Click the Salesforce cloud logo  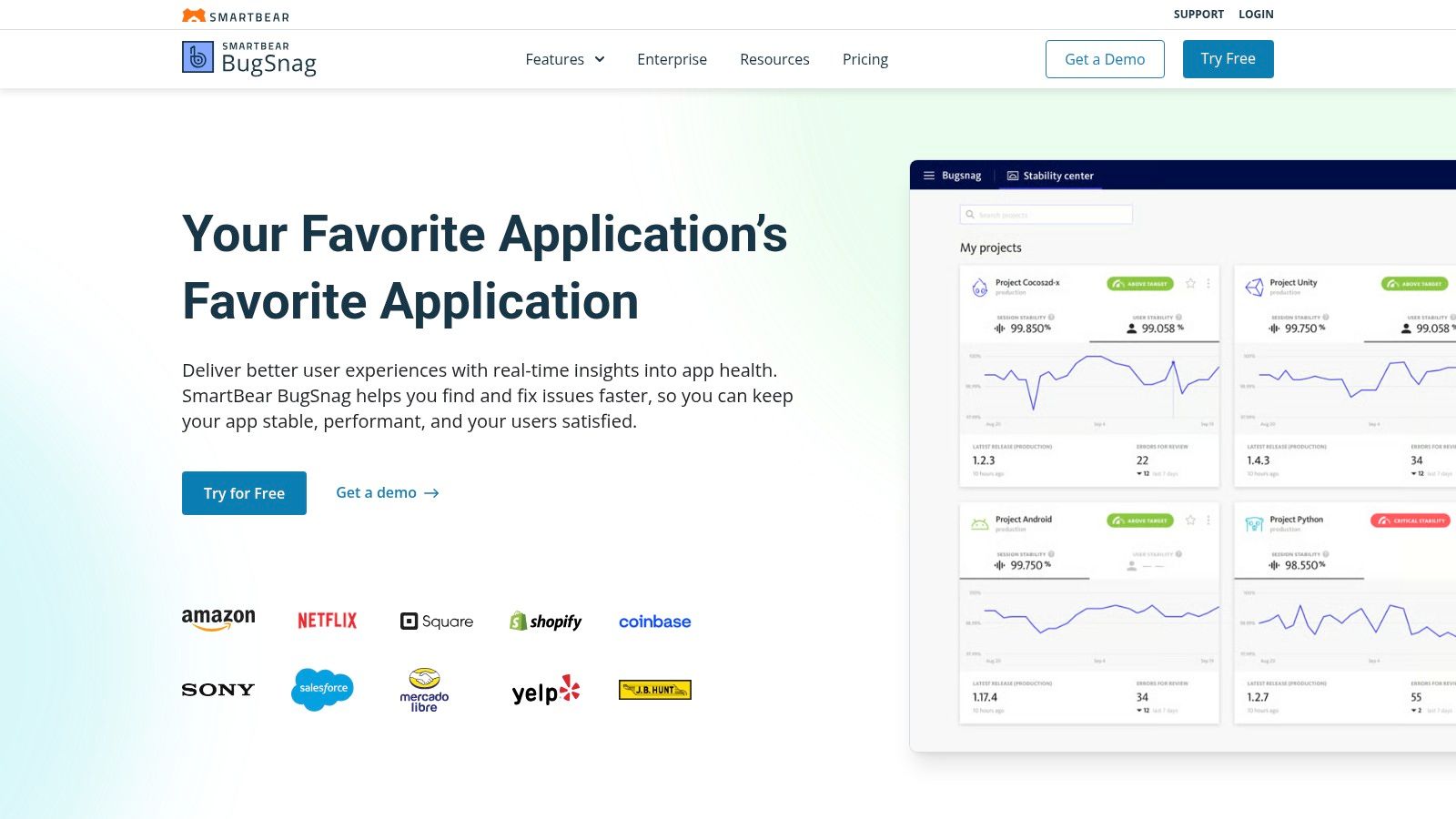322,689
